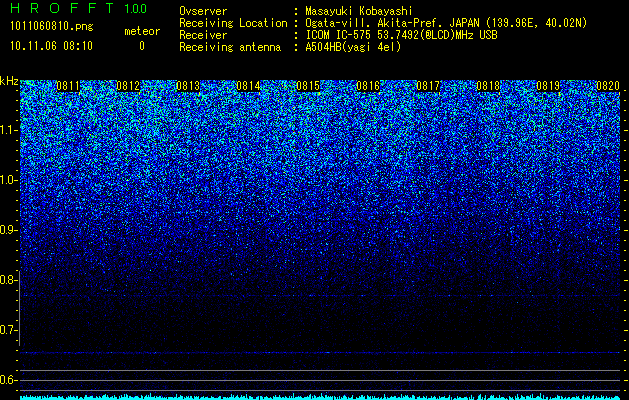Click the 0816 time marker
This screenshot has width=629, height=400.
pos(368,86)
